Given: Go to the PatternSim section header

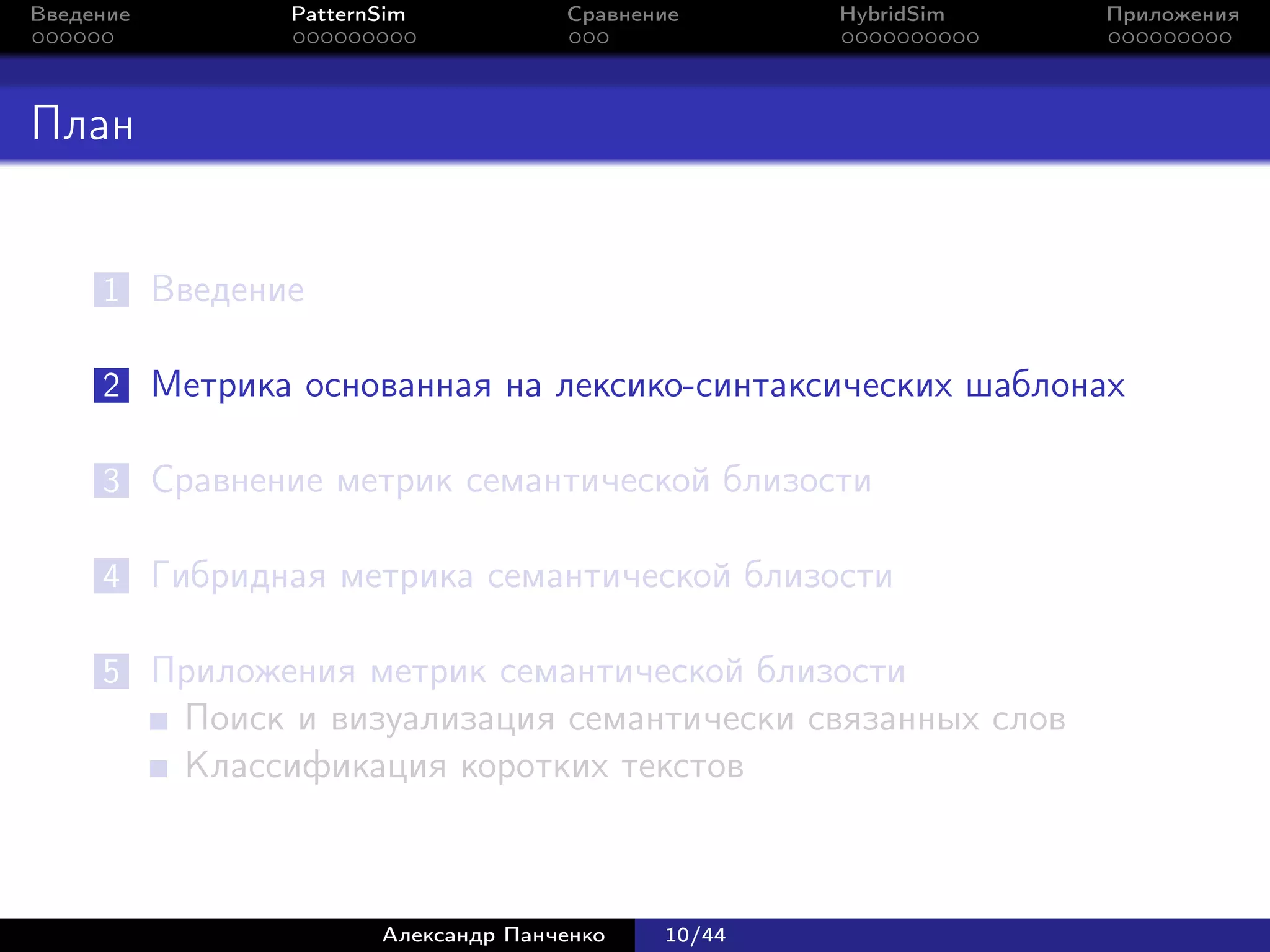Looking at the screenshot, I should 349,14.
